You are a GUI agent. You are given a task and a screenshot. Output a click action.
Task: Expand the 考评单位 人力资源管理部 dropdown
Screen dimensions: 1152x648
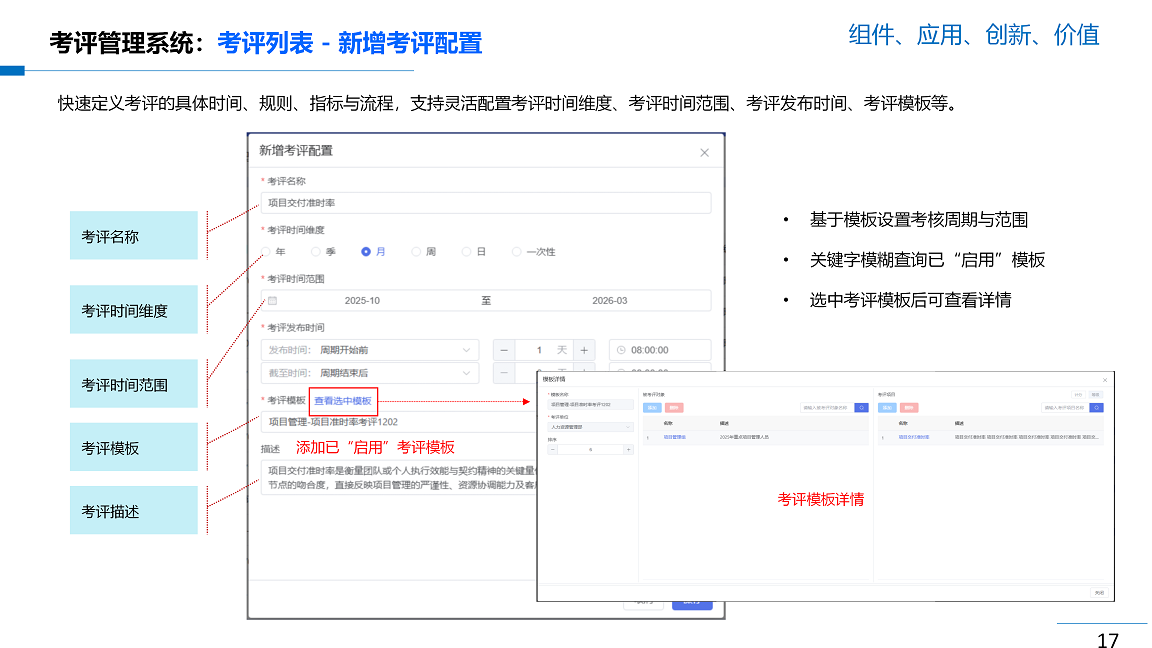click(590, 427)
